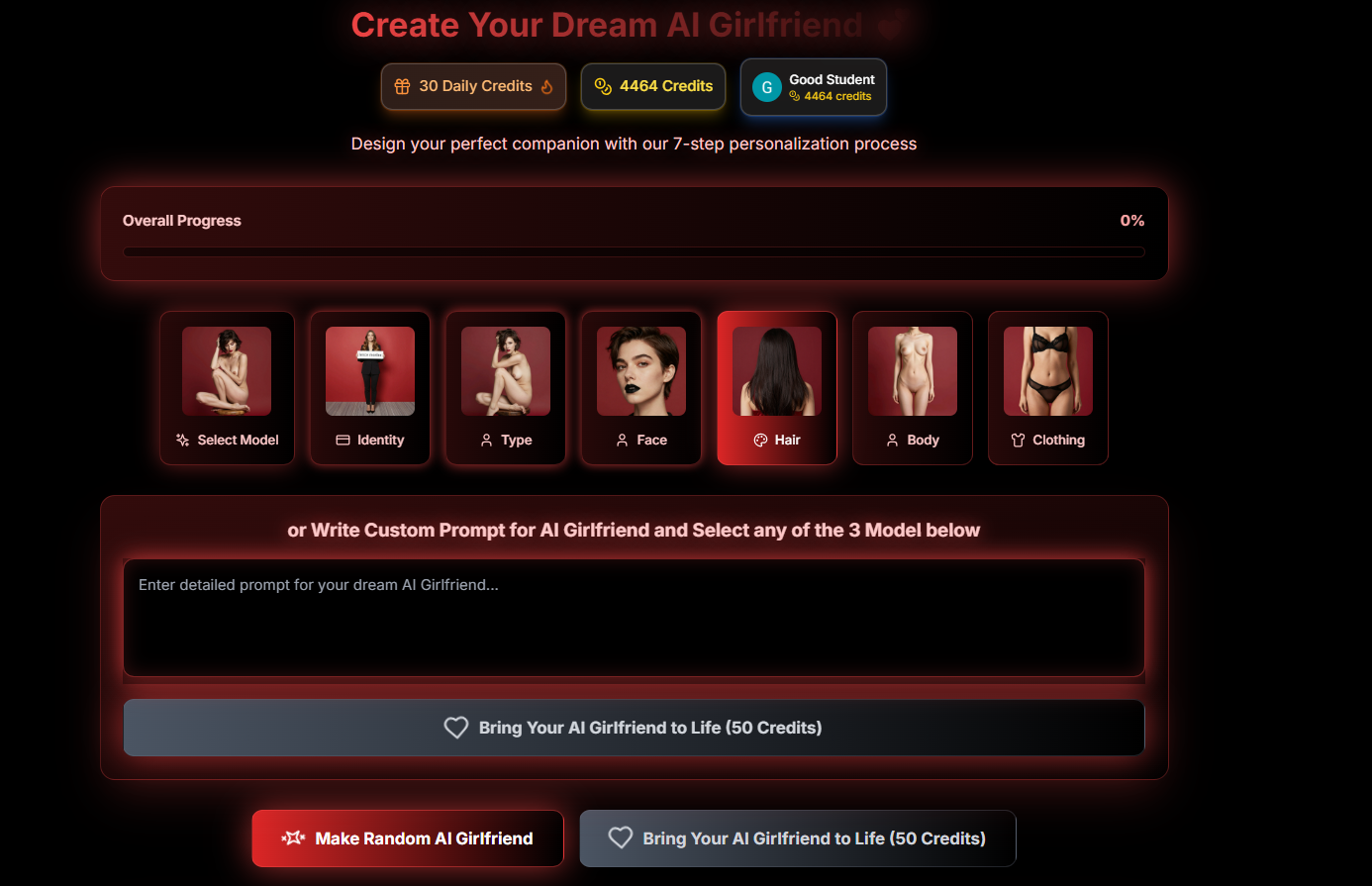
Task: Select the Hair step thumbnail image
Action: point(777,371)
